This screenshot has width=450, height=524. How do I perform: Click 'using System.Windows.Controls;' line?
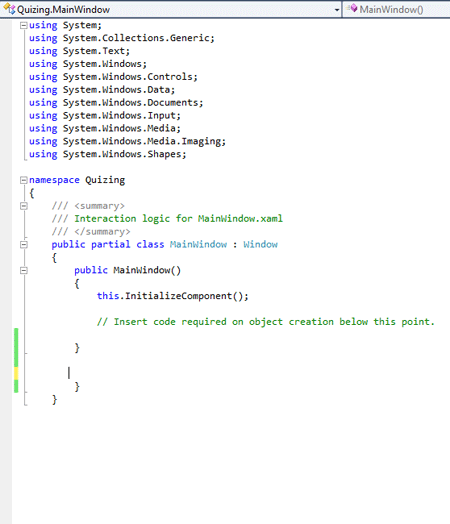pos(113,77)
